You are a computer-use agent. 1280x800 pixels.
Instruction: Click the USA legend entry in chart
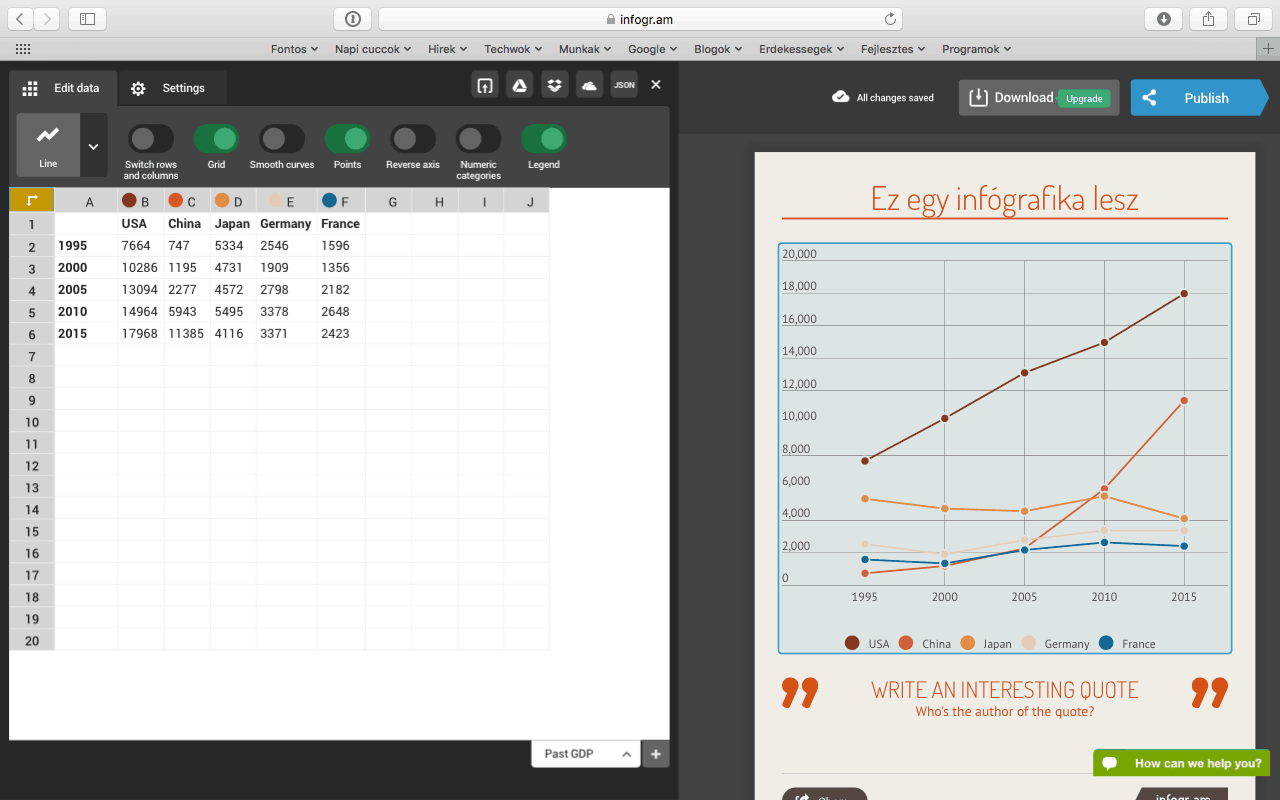click(x=867, y=644)
